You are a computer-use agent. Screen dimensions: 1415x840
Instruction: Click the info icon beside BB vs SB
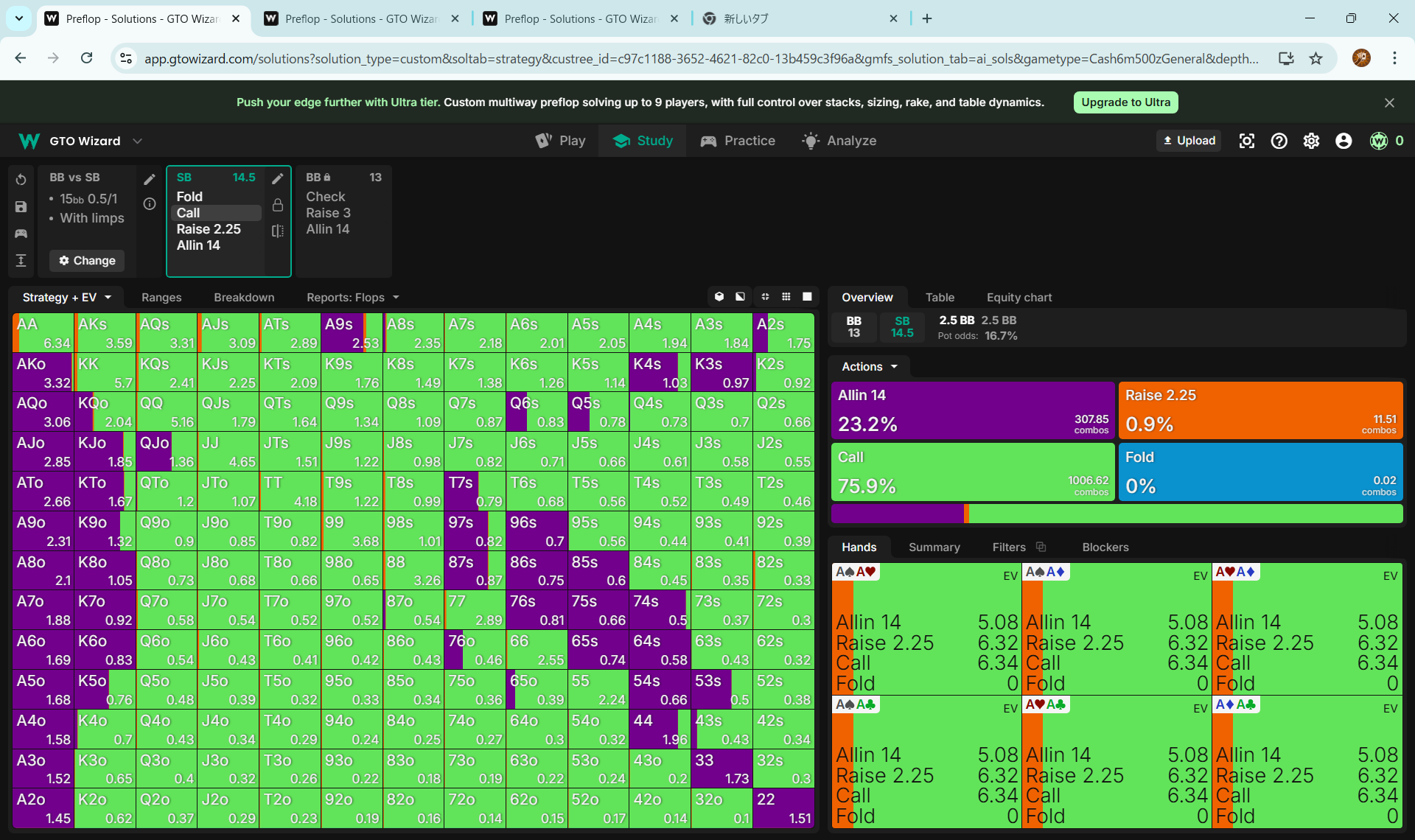click(150, 204)
